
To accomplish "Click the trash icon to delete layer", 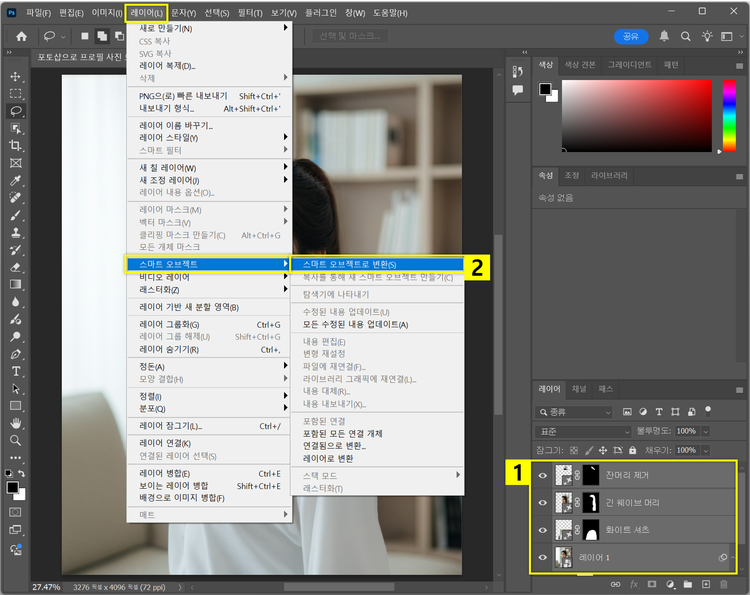I will point(724,583).
